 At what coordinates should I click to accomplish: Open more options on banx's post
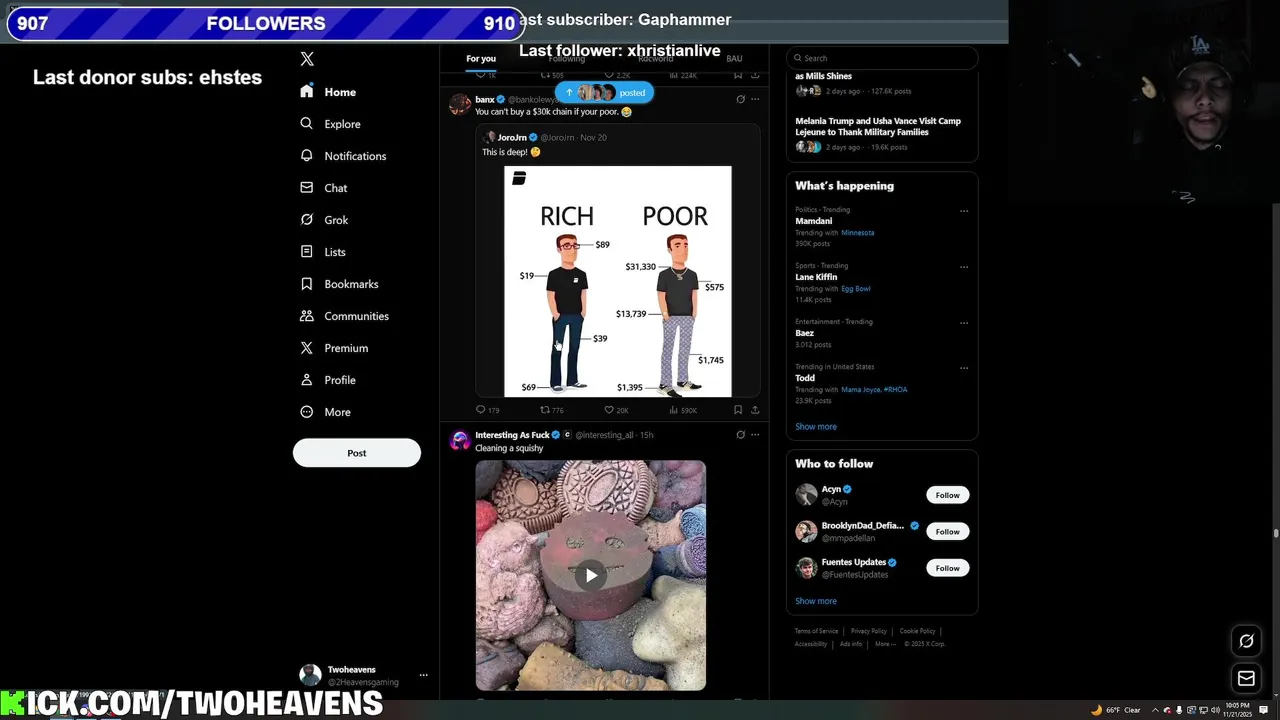coord(755,99)
